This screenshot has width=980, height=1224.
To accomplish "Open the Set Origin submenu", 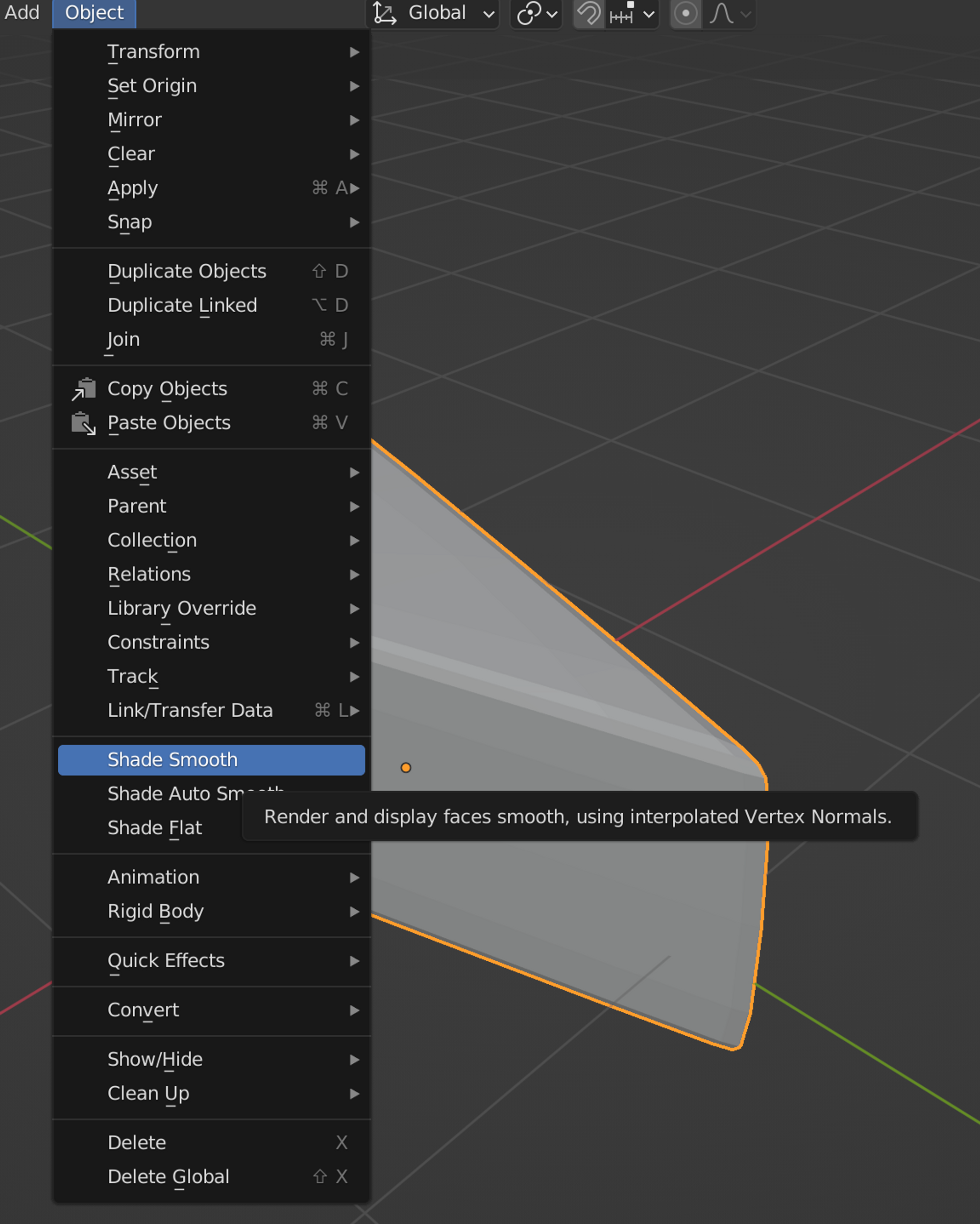I will pos(152,86).
